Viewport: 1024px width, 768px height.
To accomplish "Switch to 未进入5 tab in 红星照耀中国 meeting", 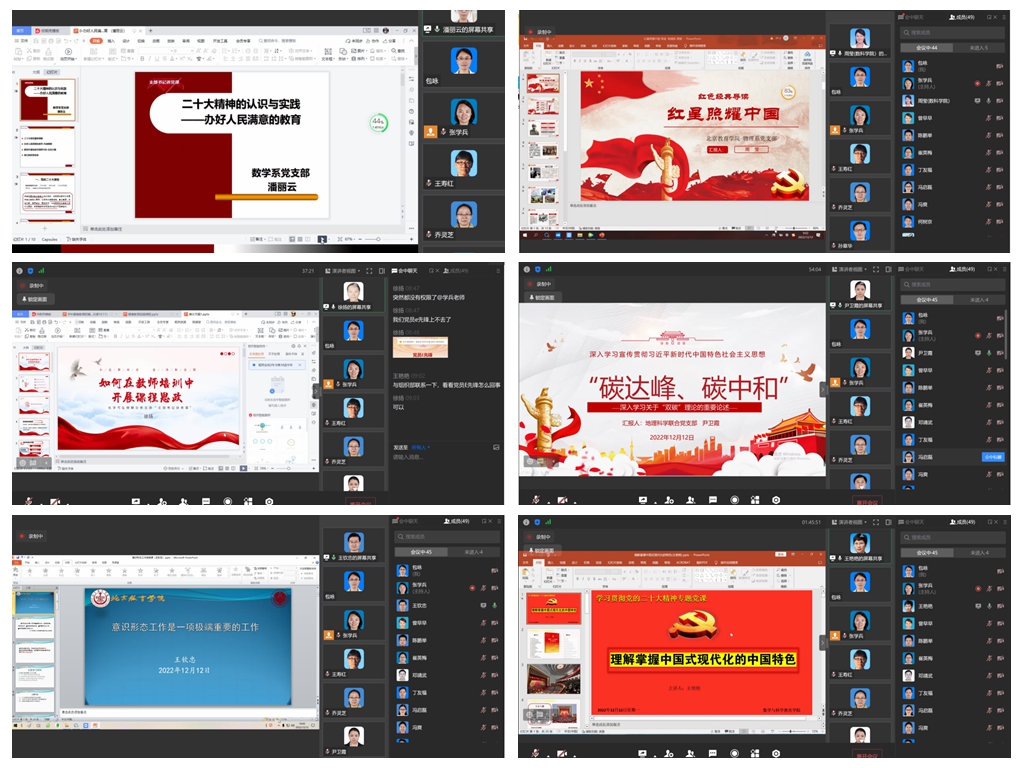I will pos(978,48).
